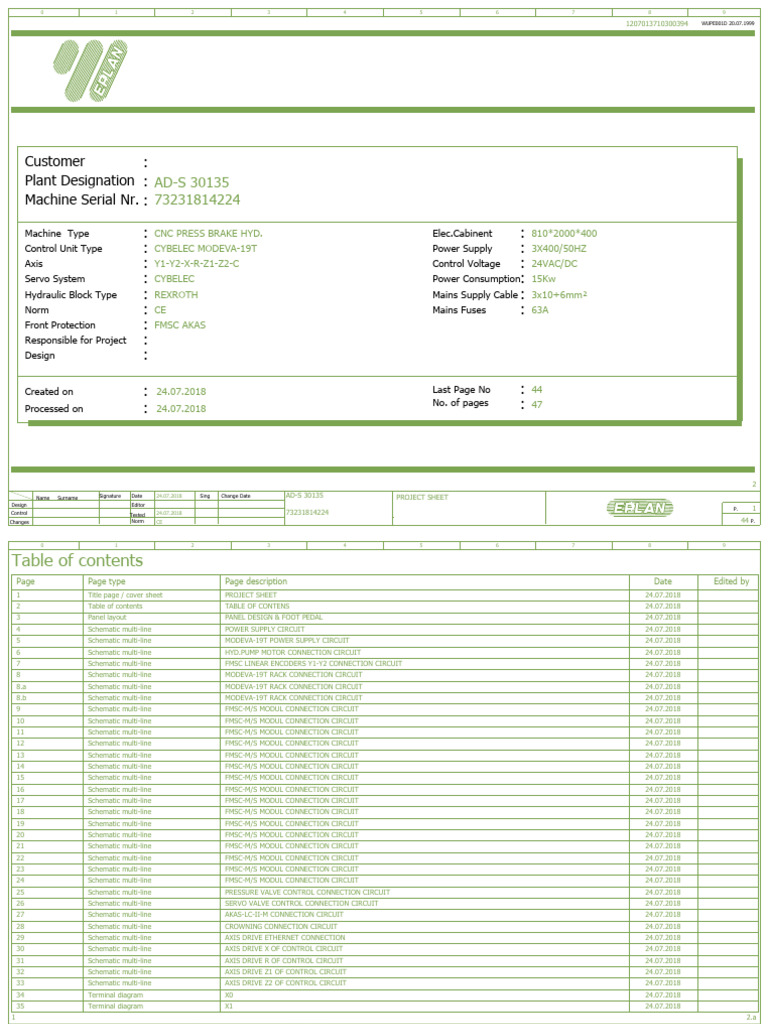The image size is (768, 1024).
Task: Select 'SERVO VALVE CONTROL CONNECTION CIRCUIT'
Action: coord(301,903)
